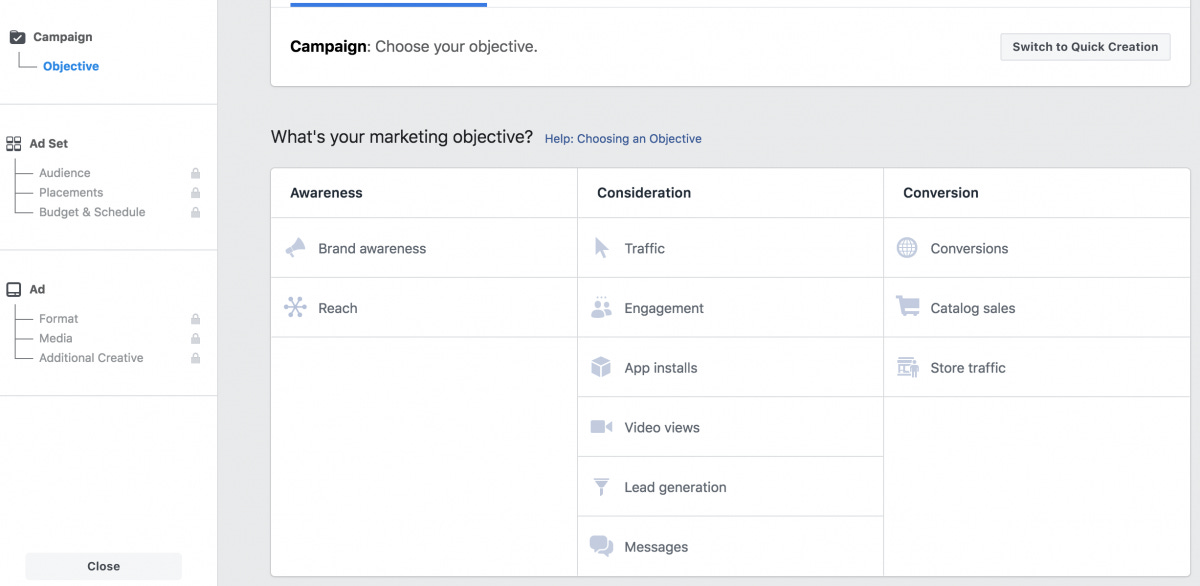The image size is (1200, 586).
Task: Switch to Quick Creation mode
Action: pos(1085,47)
